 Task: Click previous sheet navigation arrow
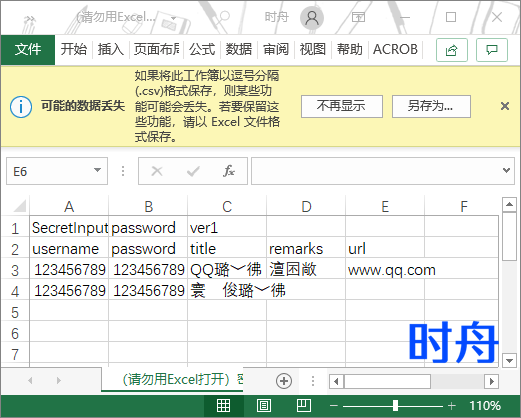[x=30, y=380]
